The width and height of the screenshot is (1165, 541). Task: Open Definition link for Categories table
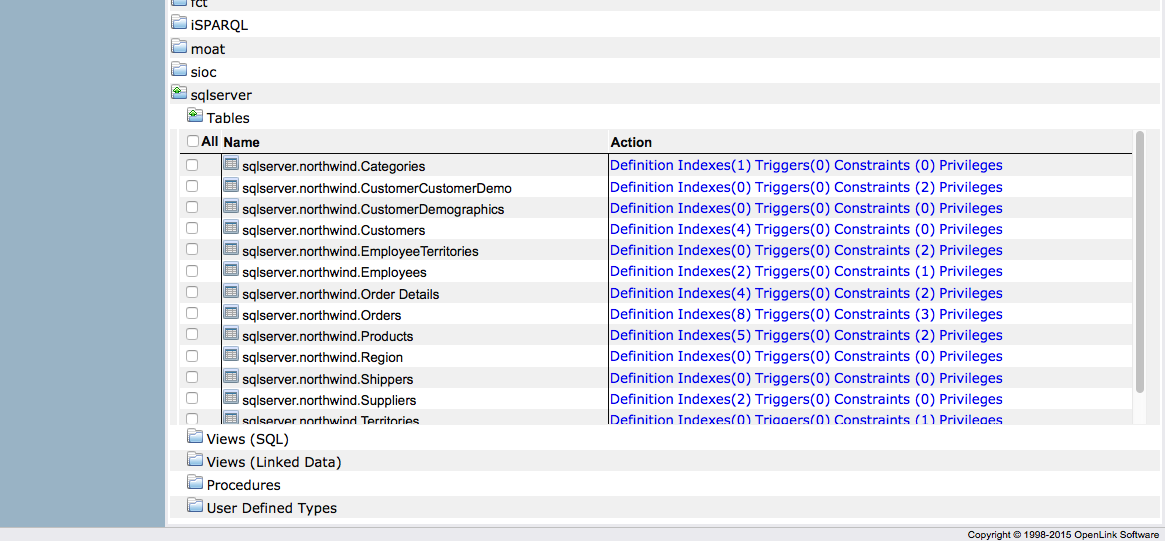click(641, 166)
